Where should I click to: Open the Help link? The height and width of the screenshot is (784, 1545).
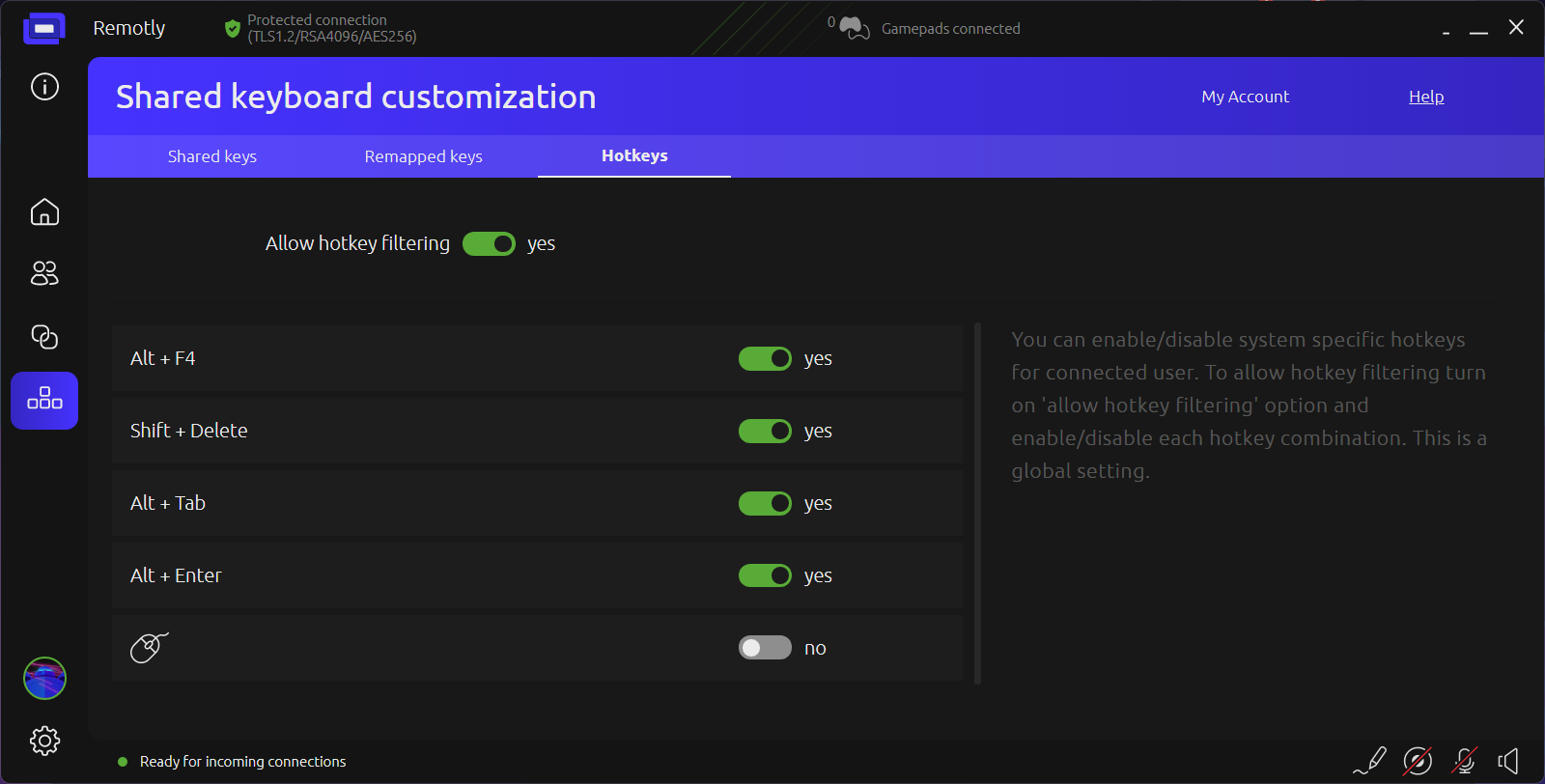[x=1426, y=97]
